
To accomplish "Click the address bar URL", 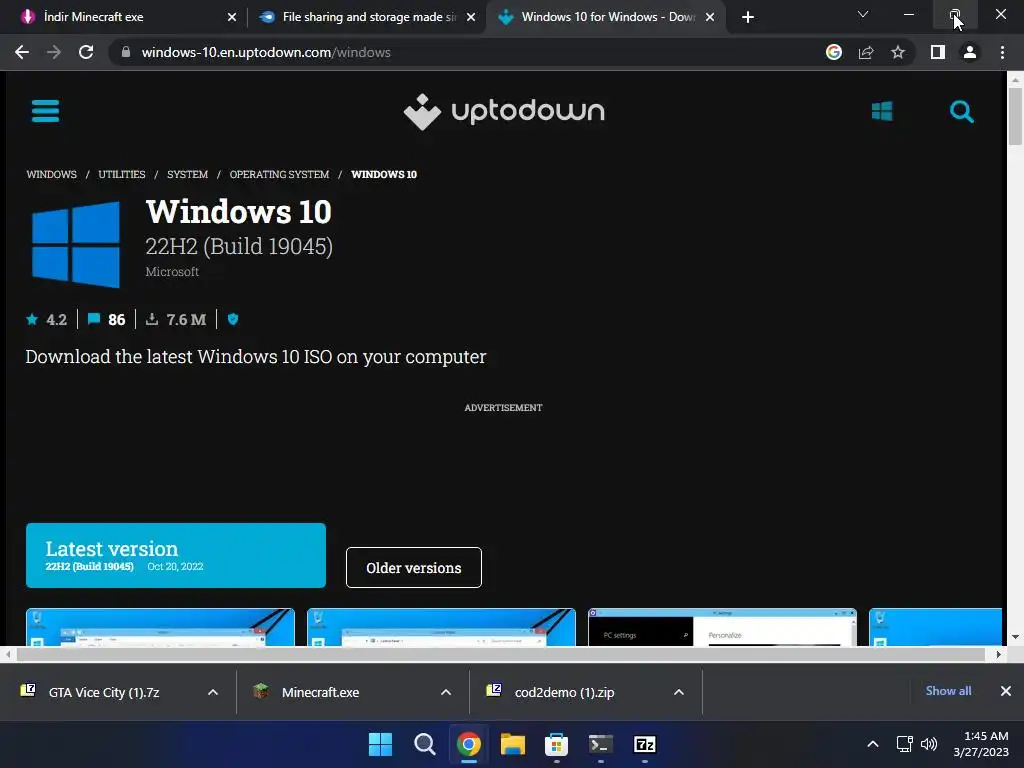I will (266, 52).
